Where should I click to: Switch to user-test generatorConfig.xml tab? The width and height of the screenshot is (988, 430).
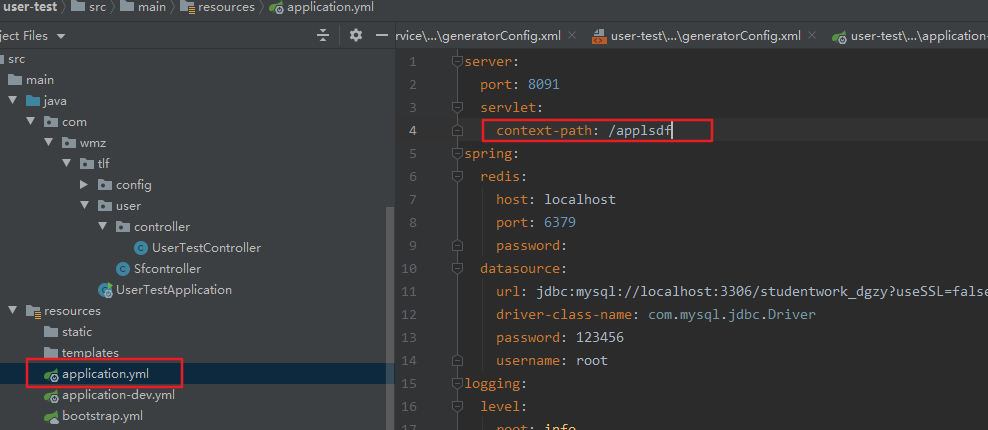pos(705,36)
